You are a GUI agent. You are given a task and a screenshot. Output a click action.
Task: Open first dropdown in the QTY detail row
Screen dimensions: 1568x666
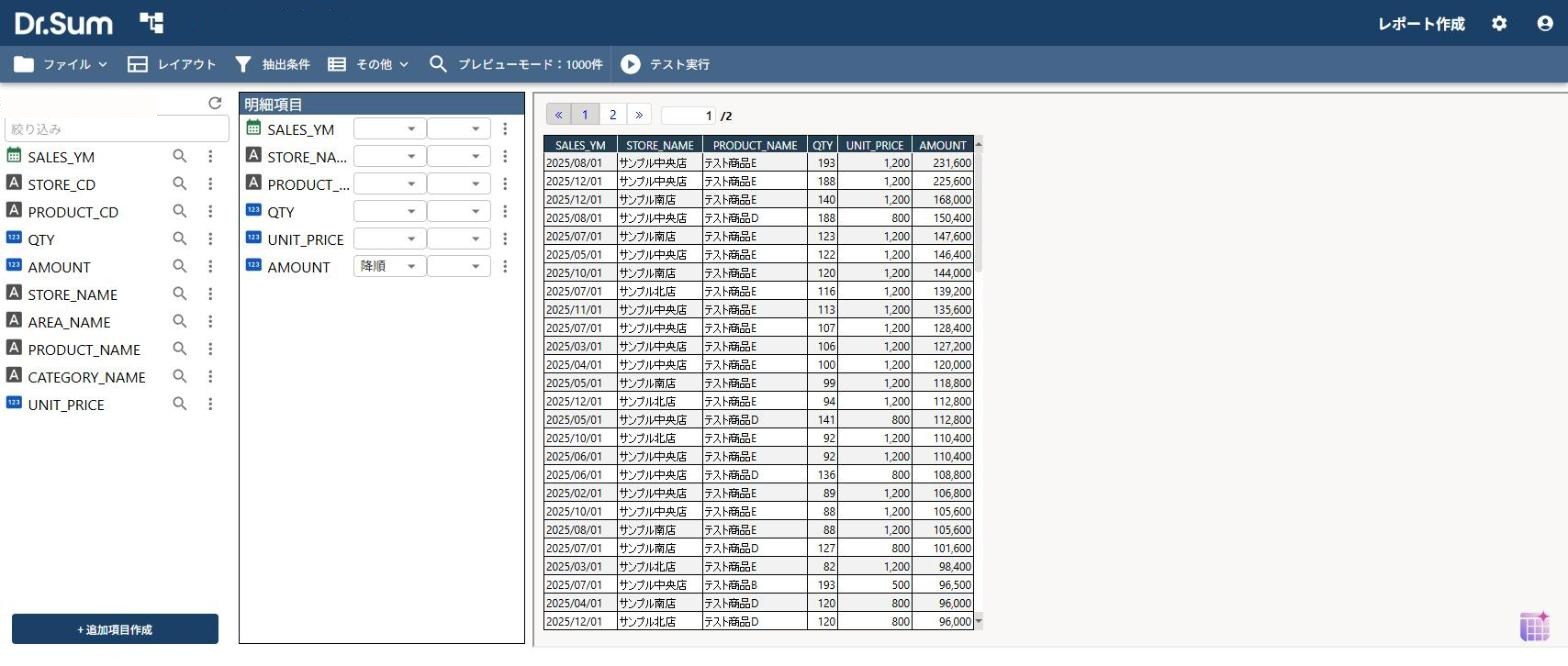tap(390, 211)
